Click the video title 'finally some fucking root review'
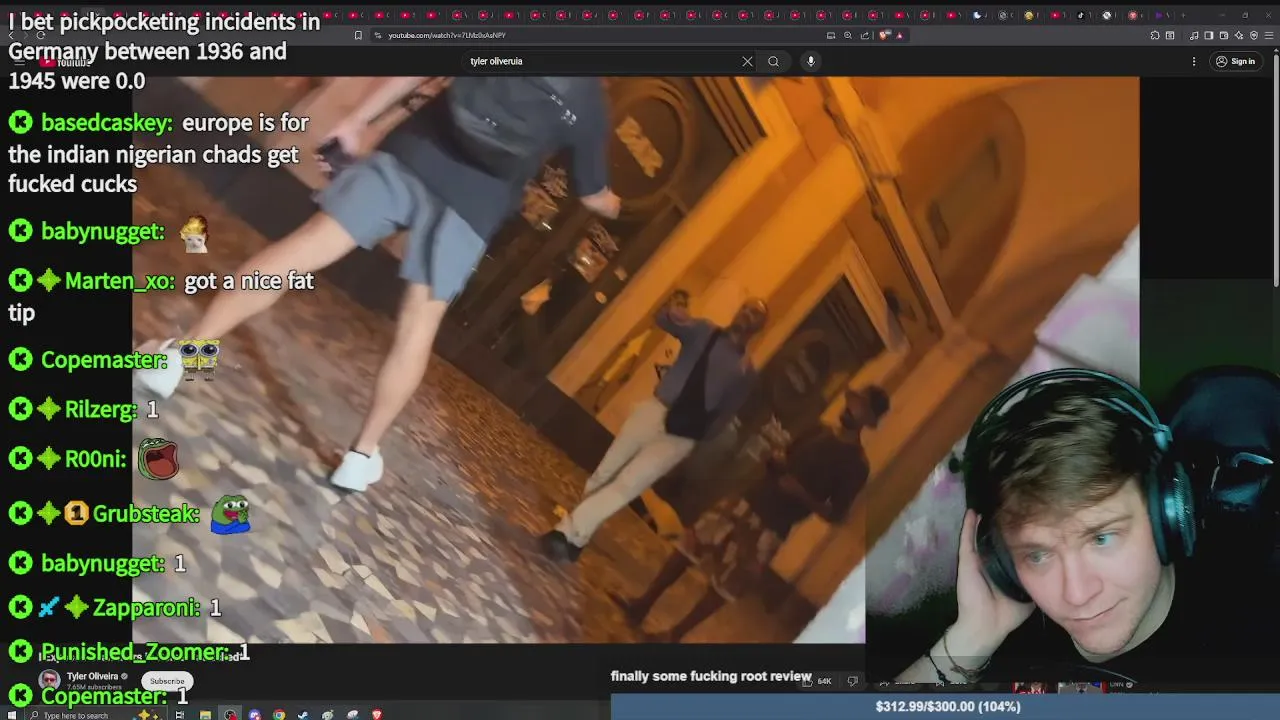The image size is (1280, 720). (x=711, y=677)
